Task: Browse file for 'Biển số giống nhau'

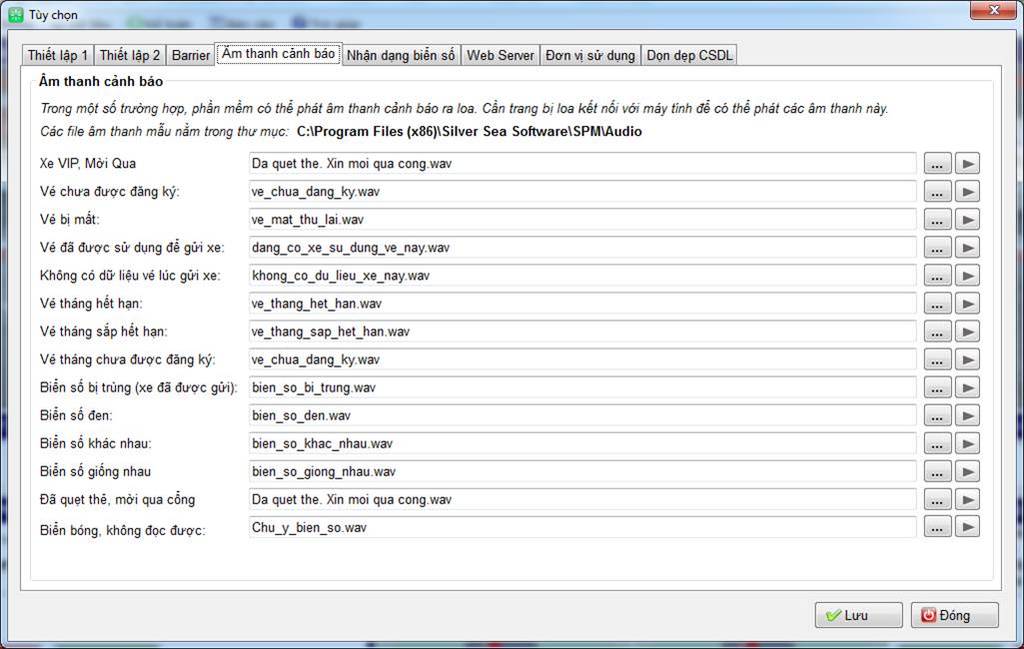Action: click(x=937, y=471)
